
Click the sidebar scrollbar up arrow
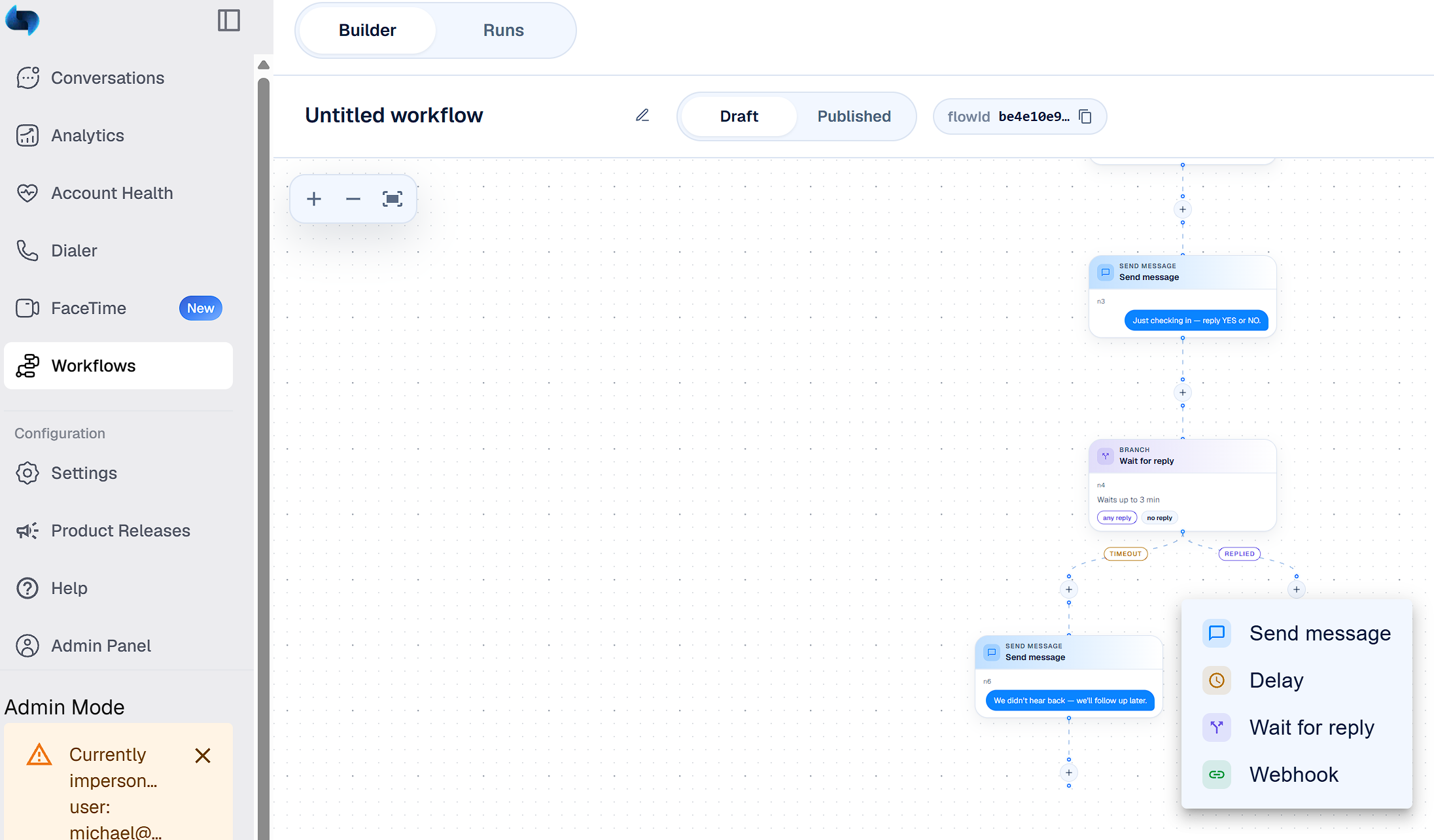pyautogui.click(x=264, y=65)
